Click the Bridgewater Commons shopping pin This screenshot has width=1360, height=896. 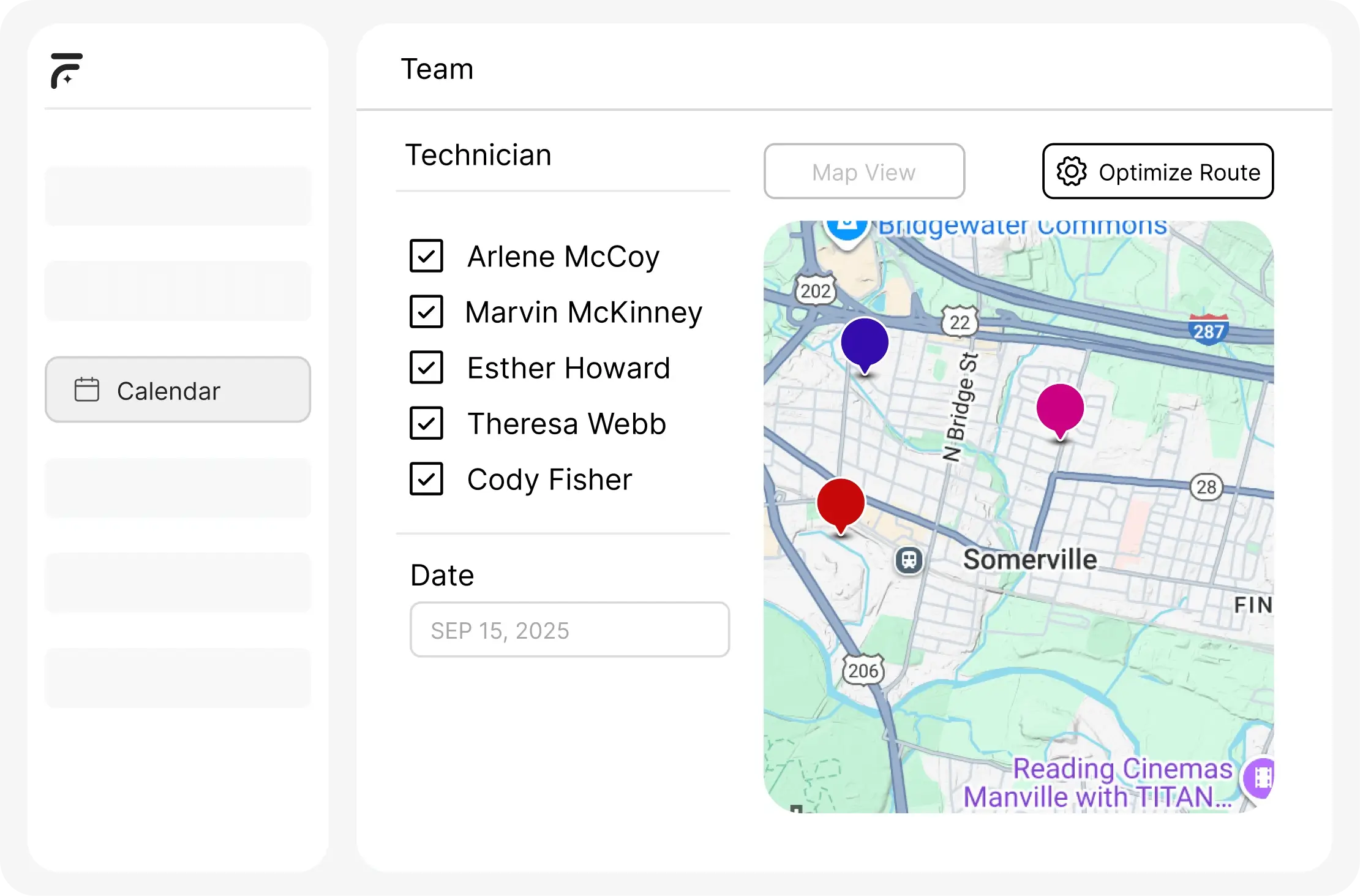[x=847, y=232]
